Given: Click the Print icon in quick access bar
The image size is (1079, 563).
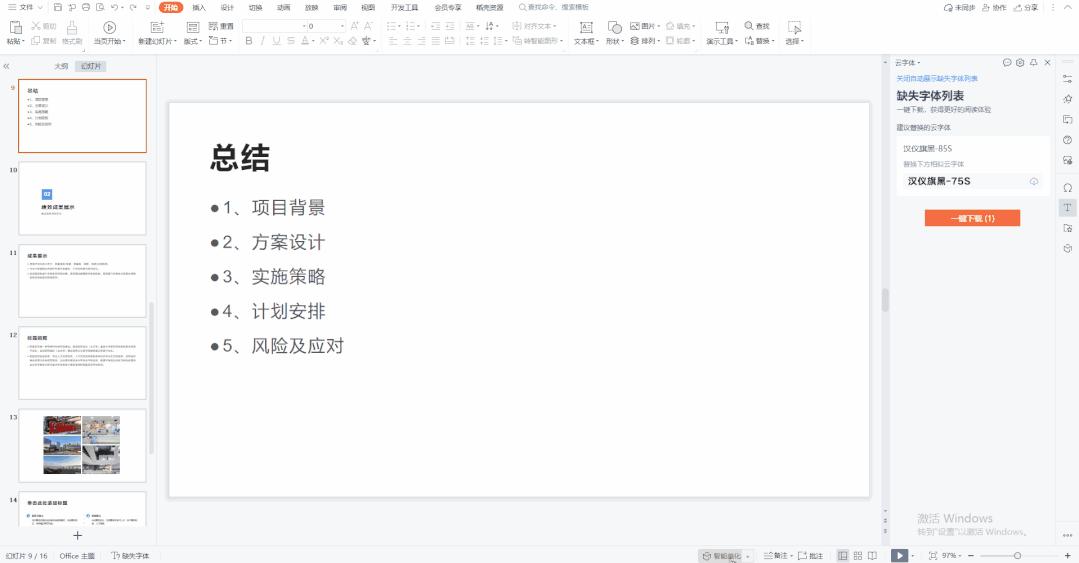Looking at the screenshot, I should [86, 8].
